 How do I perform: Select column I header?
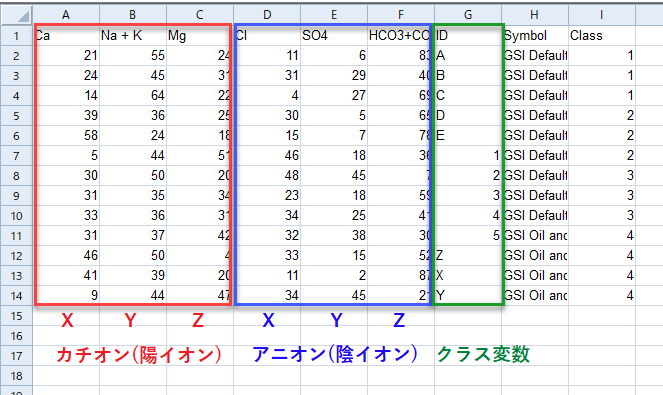pyautogui.click(x=602, y=15)
